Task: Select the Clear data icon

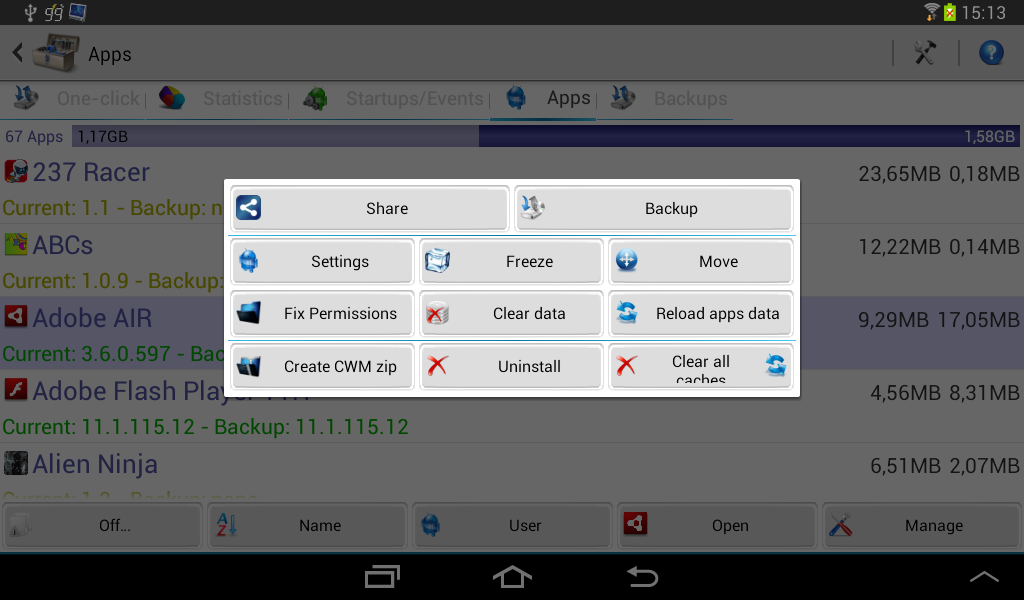Action: click(x=437, y=313)
